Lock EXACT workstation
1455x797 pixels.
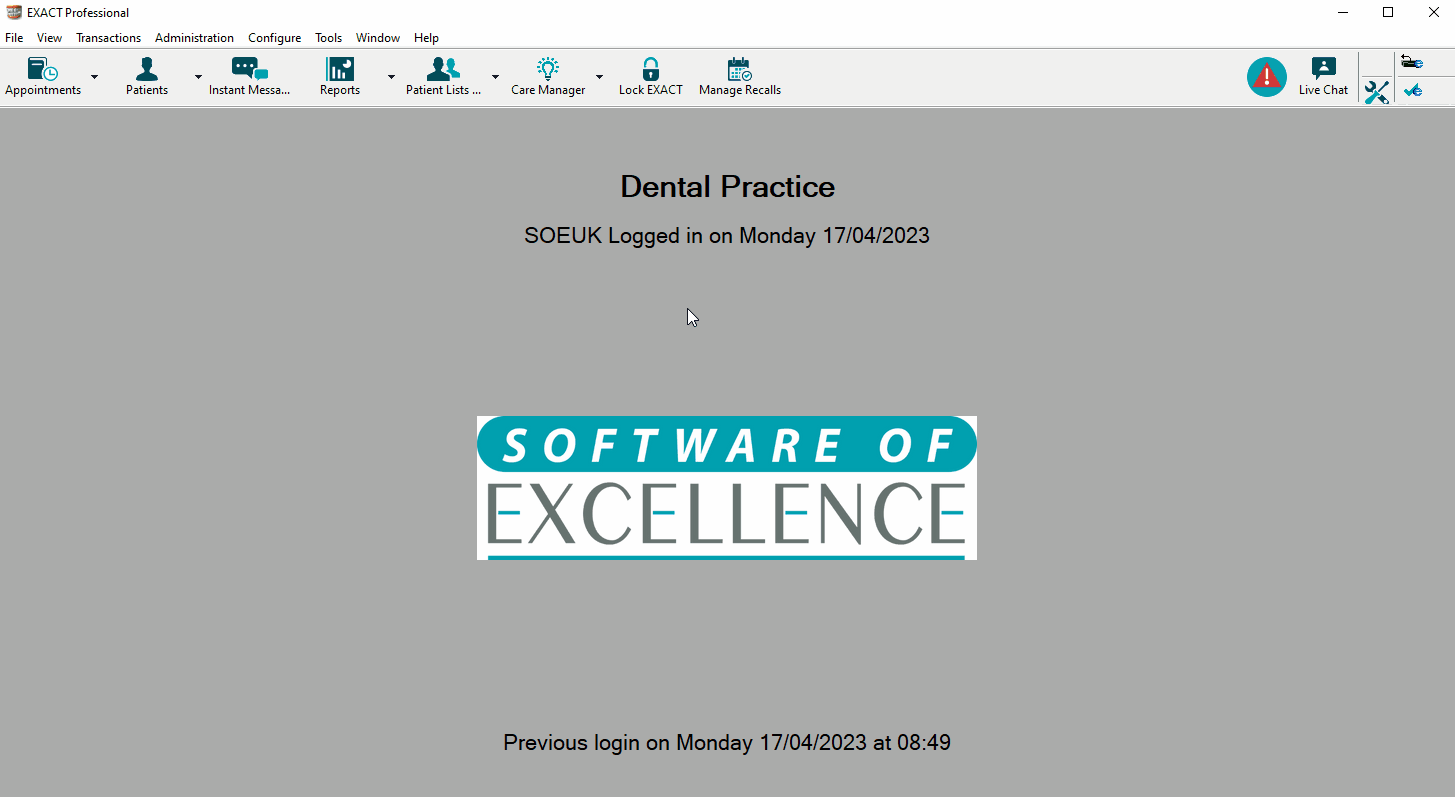coord(650,75)
